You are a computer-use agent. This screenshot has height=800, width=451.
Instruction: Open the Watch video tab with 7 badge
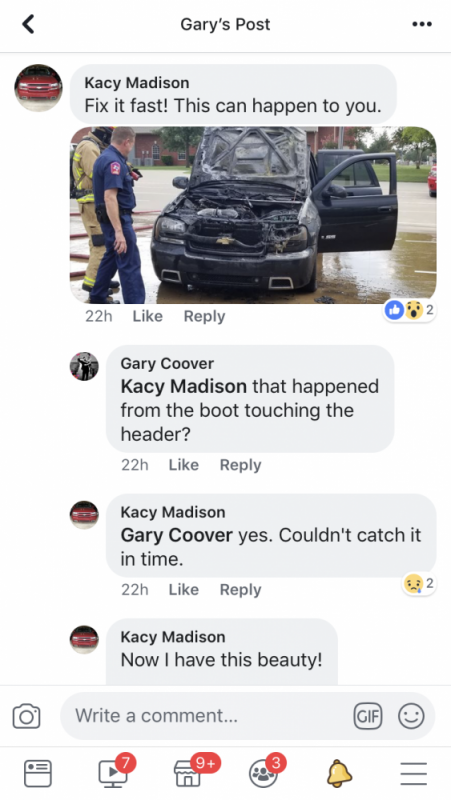click(x=114, y=771)
